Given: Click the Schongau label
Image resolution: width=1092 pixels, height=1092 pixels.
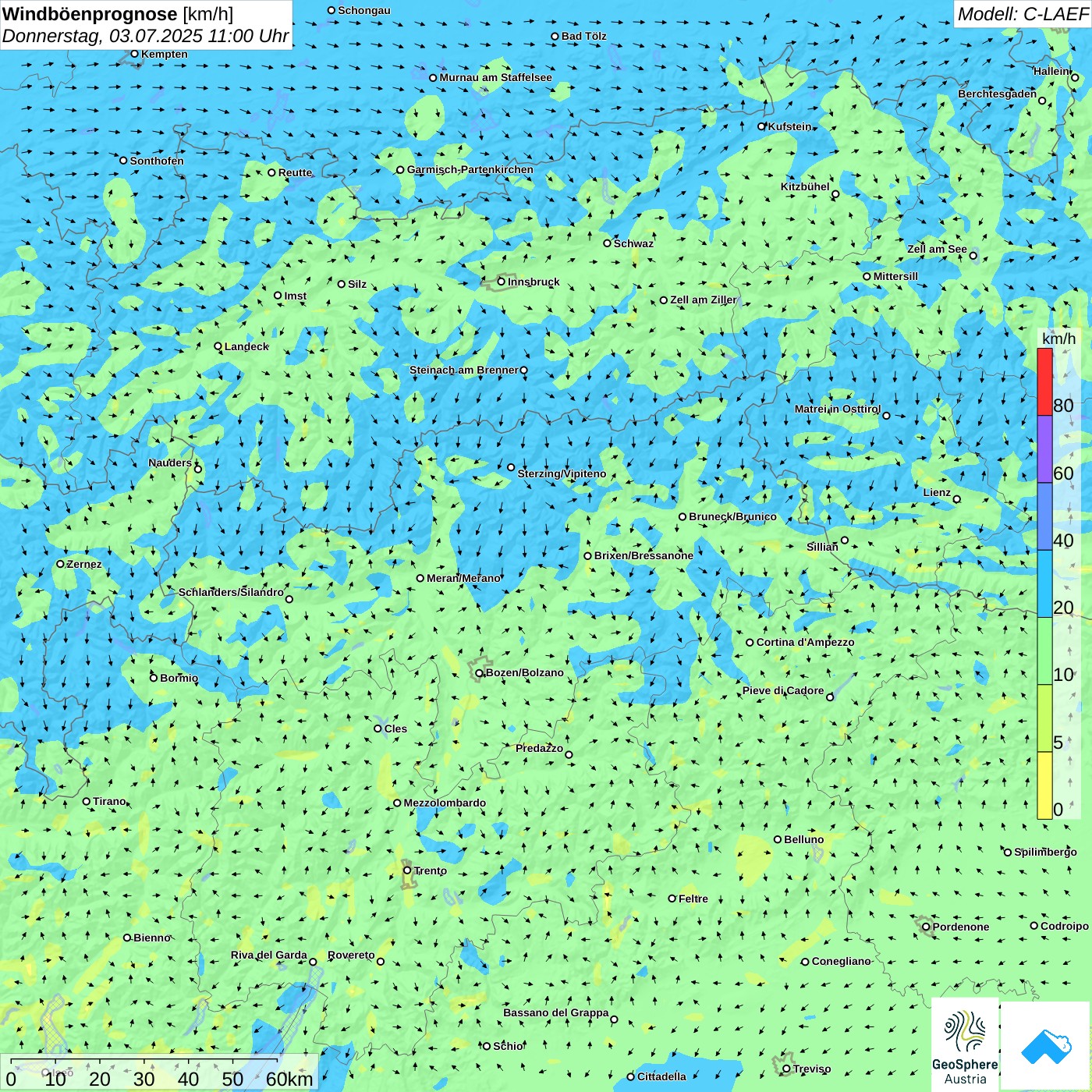Looking at the screenshot, I should tap(364, 10).
